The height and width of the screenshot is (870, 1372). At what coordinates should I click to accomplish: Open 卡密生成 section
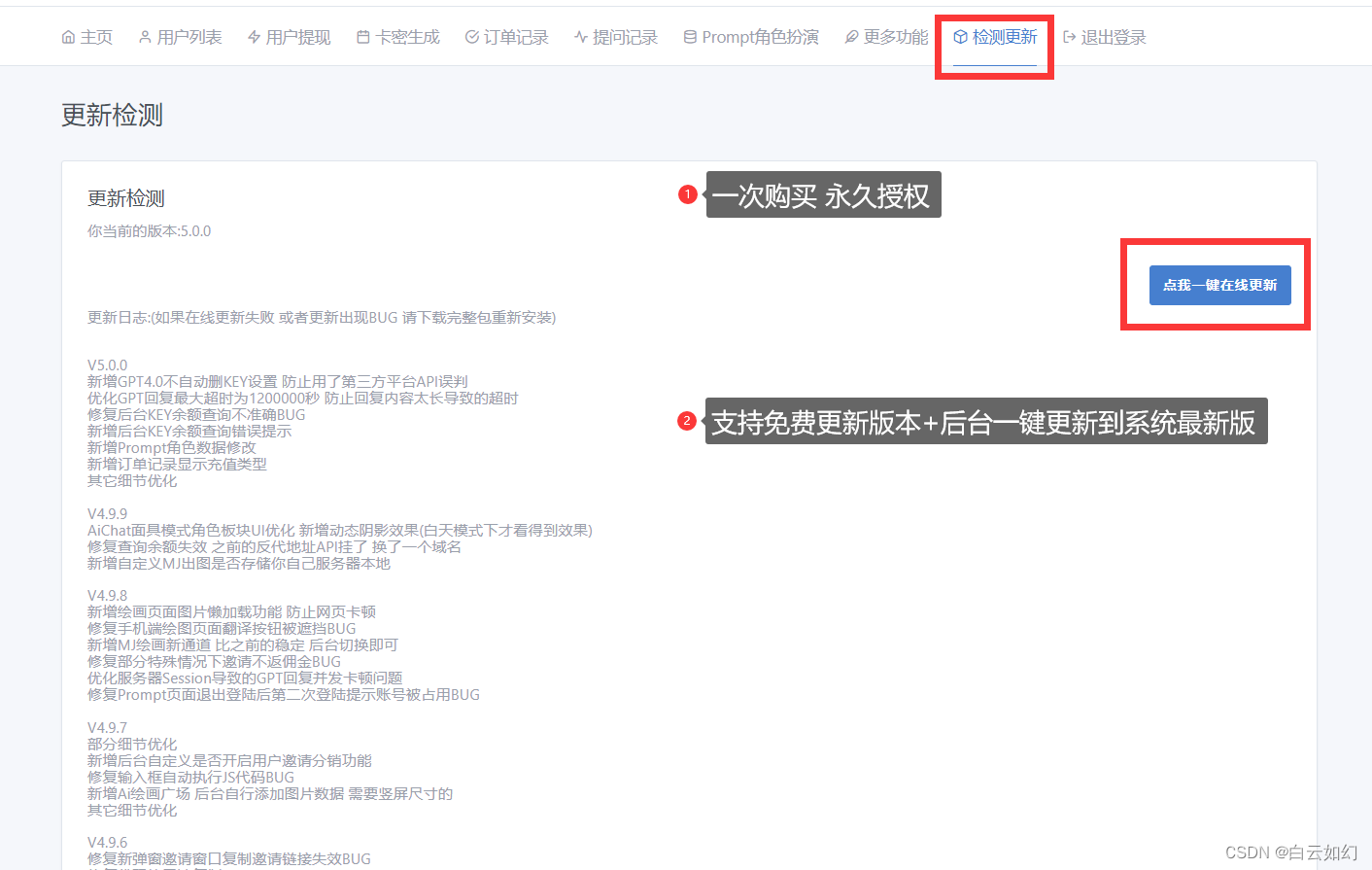click(x=398, y=37)
